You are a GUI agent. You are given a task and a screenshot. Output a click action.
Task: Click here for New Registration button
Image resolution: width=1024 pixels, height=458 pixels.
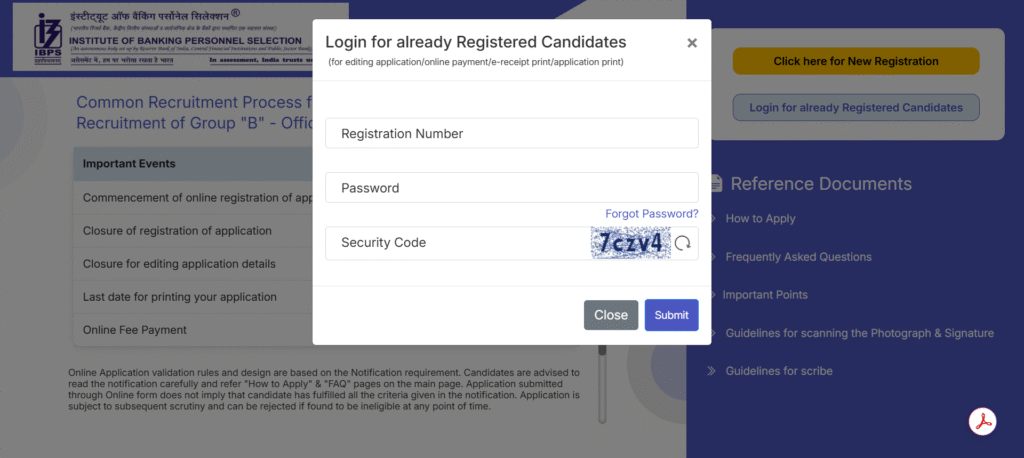[855, 61]
